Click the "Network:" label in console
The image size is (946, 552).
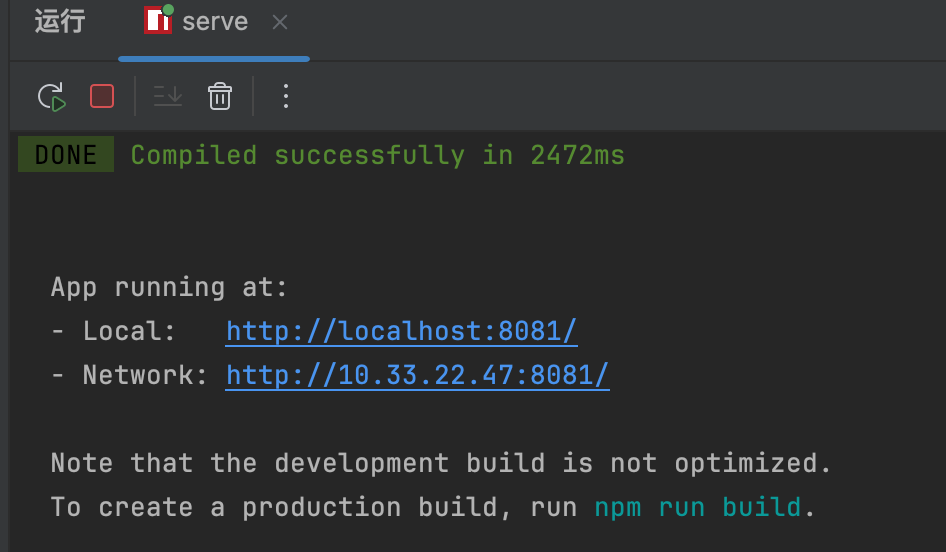(145, 375)
